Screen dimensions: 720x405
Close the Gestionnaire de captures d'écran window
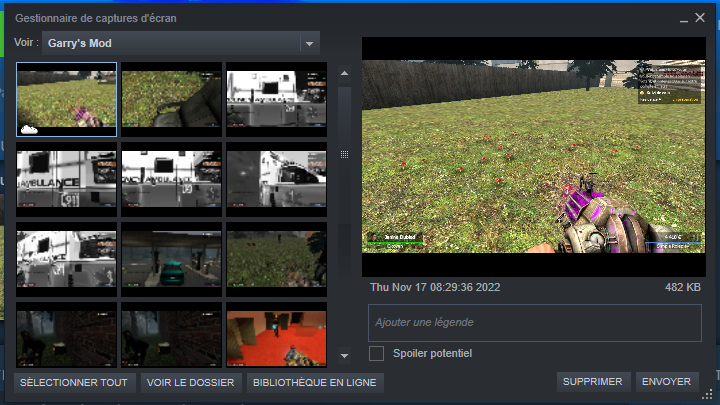pyautogui.click(x=700, y=17)
